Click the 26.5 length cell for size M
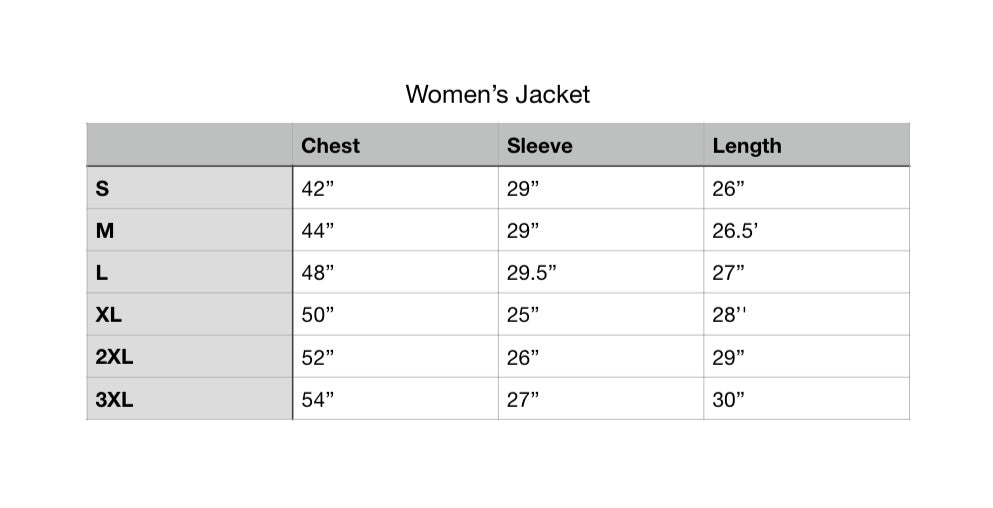This screenshot has height=508, width=993. [x=735, y=230]
